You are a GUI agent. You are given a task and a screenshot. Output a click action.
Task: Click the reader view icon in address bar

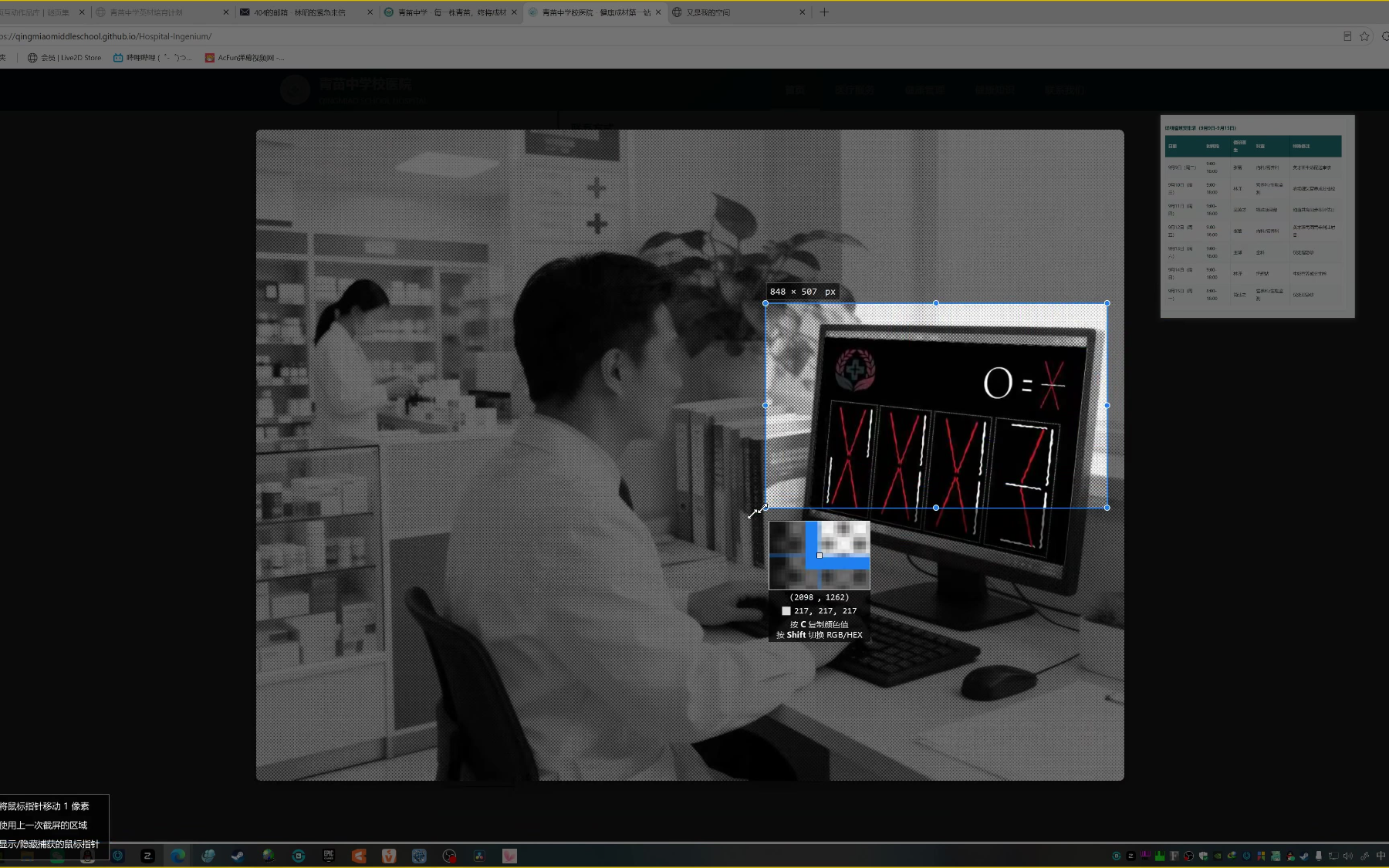tap(1347, 36)
